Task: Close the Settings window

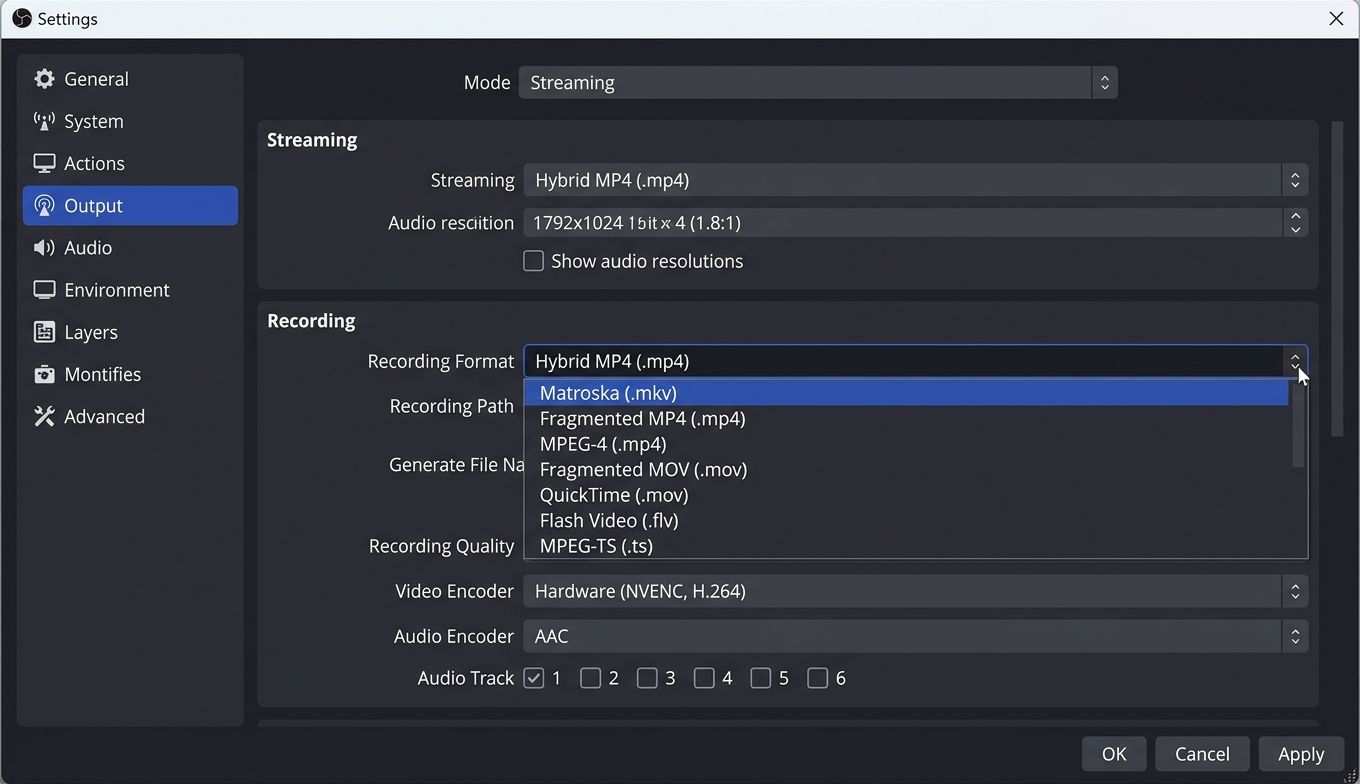Action: pos(1336,18)
